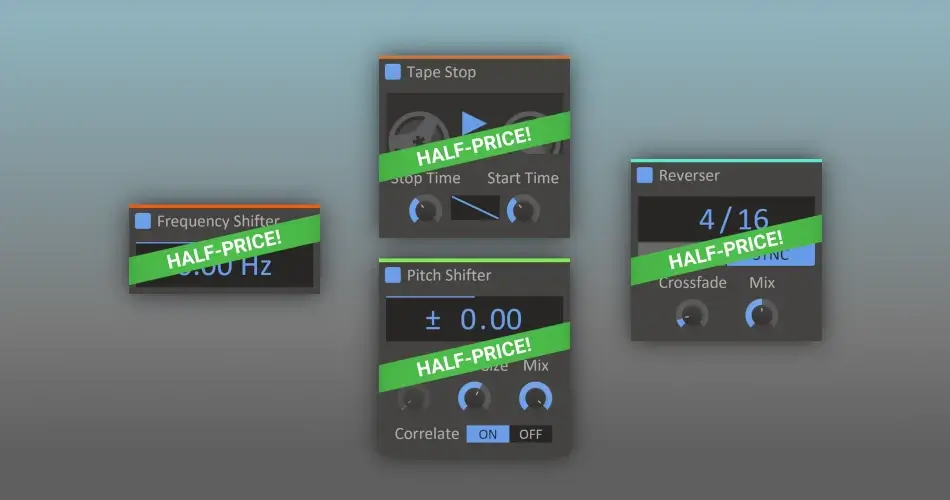950x500 pixels.
Task: Click the dimmed leftmost Pitch Shifter knob
Action: click(x=413, y=398)
